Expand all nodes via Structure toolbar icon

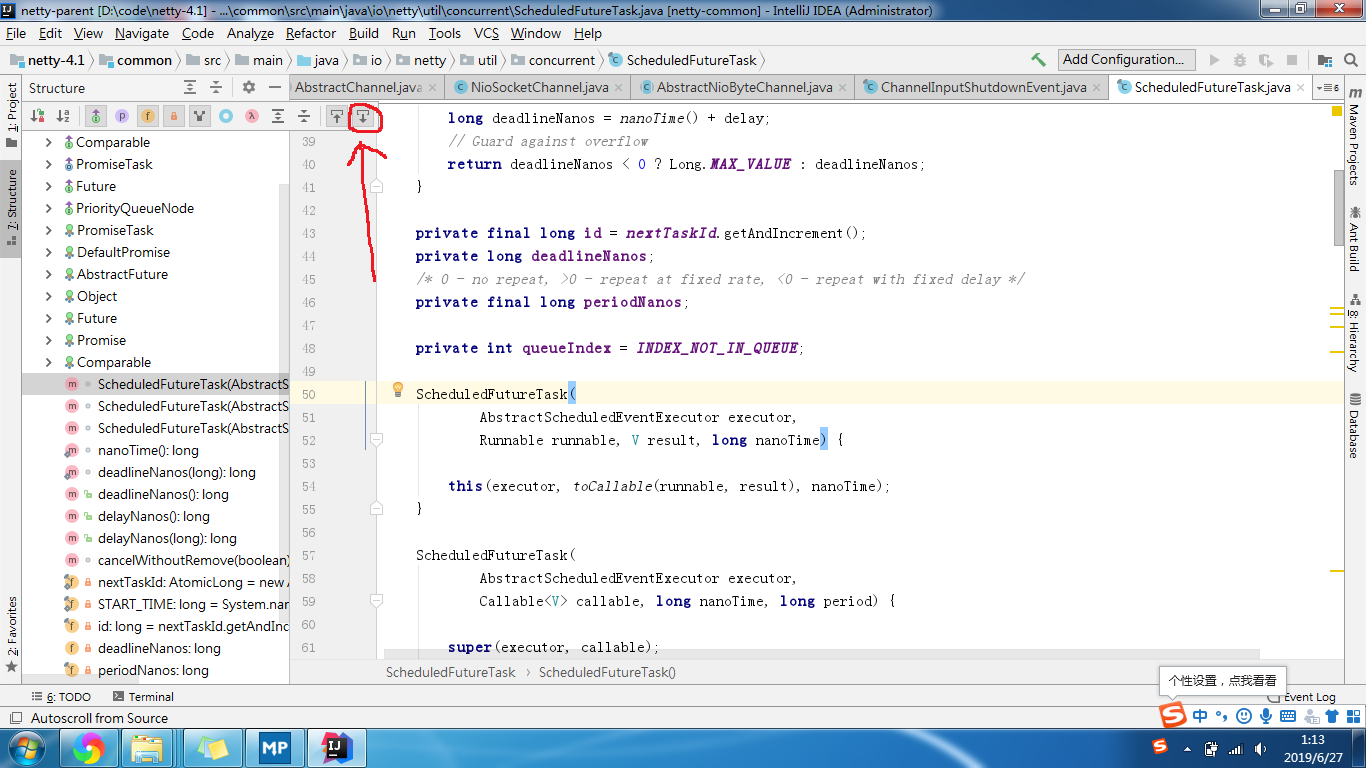coord(278,116)
